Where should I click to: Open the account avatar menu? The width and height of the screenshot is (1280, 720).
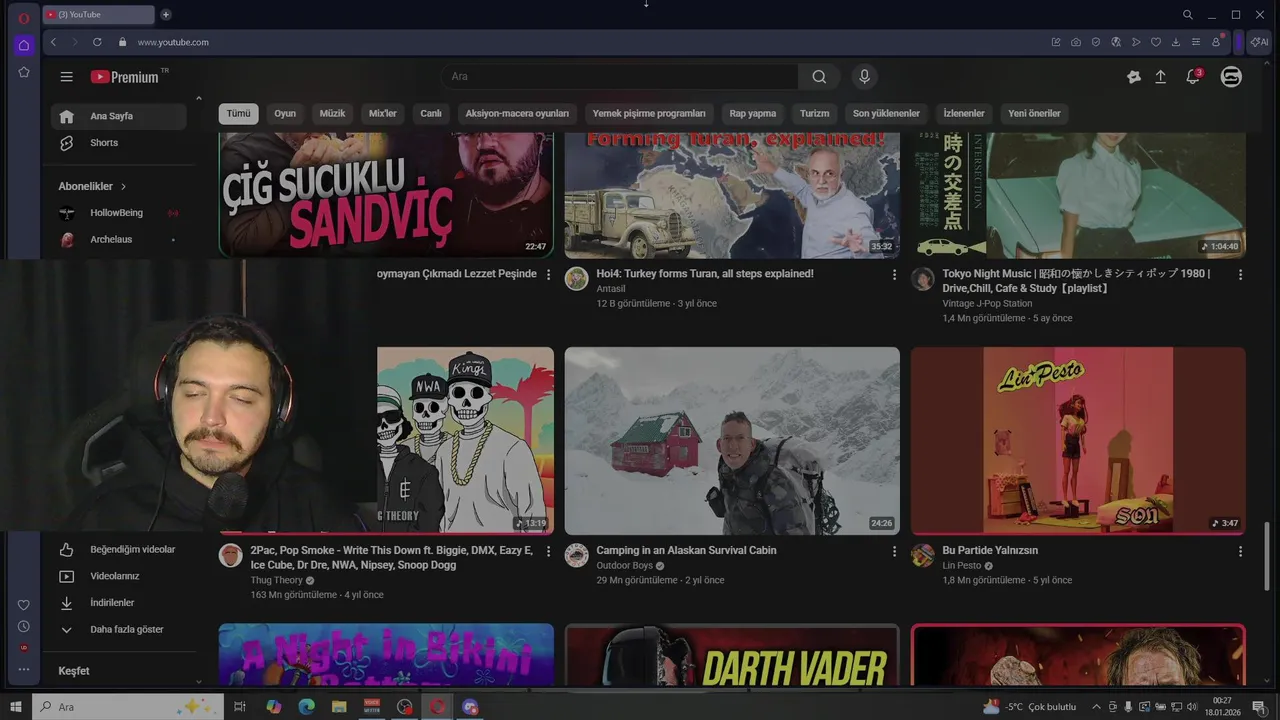[1231, 77]
